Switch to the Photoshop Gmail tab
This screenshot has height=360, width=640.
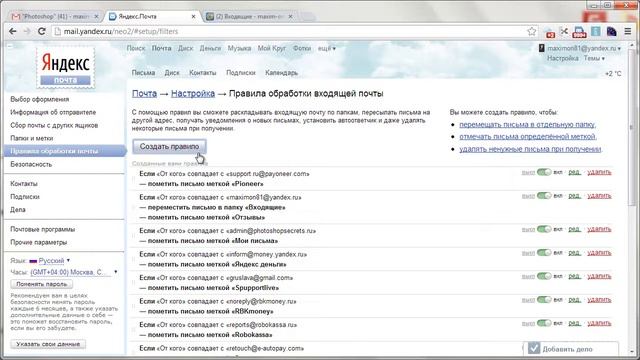[x=55, y=16]
